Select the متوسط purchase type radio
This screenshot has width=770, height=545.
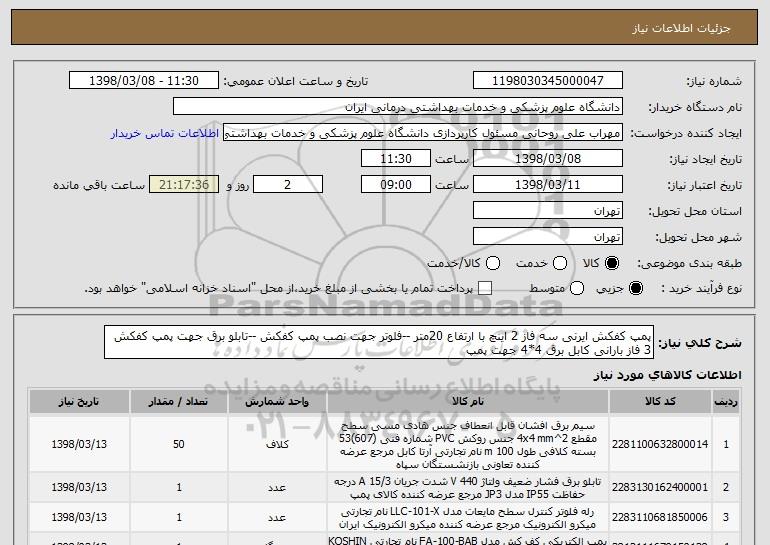577,288
